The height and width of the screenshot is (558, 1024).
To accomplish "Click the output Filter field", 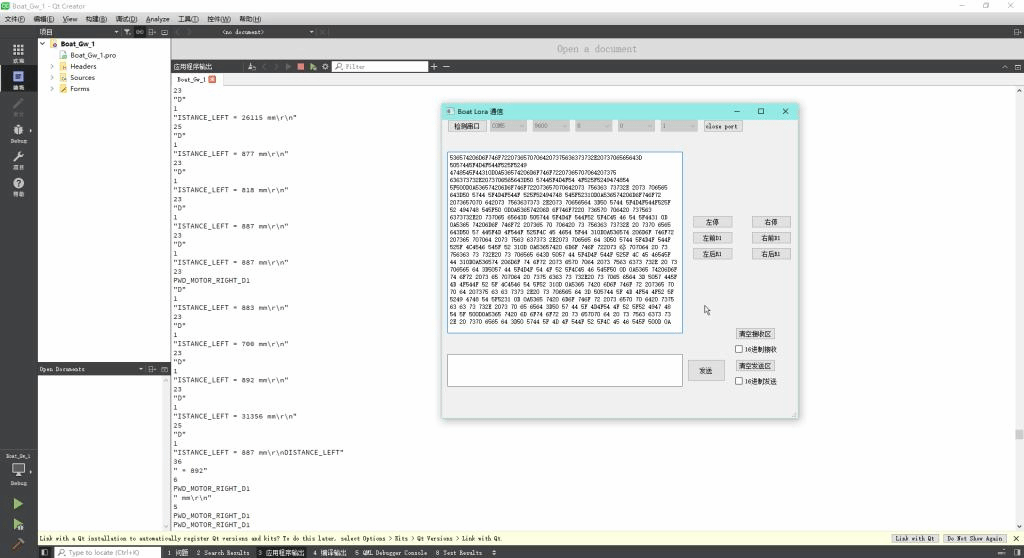I will (380, 67).
